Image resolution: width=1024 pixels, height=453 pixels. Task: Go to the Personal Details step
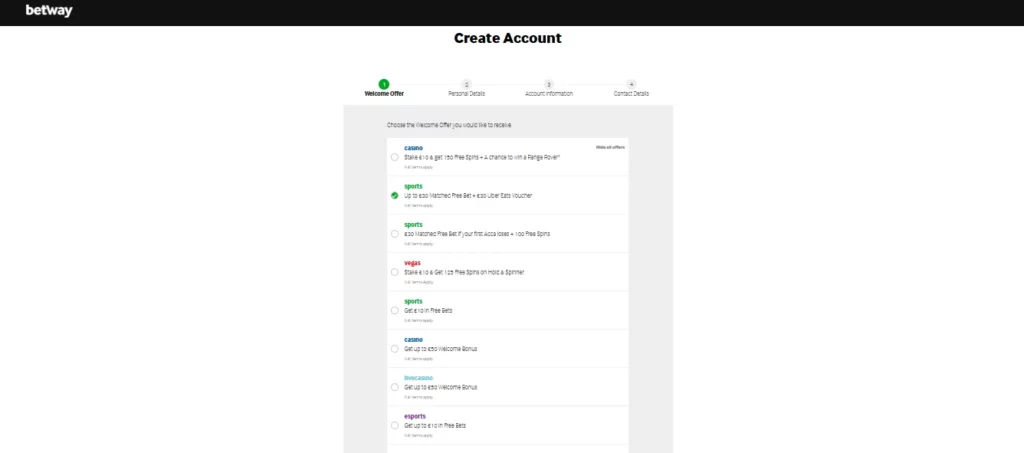click(466, 88)
